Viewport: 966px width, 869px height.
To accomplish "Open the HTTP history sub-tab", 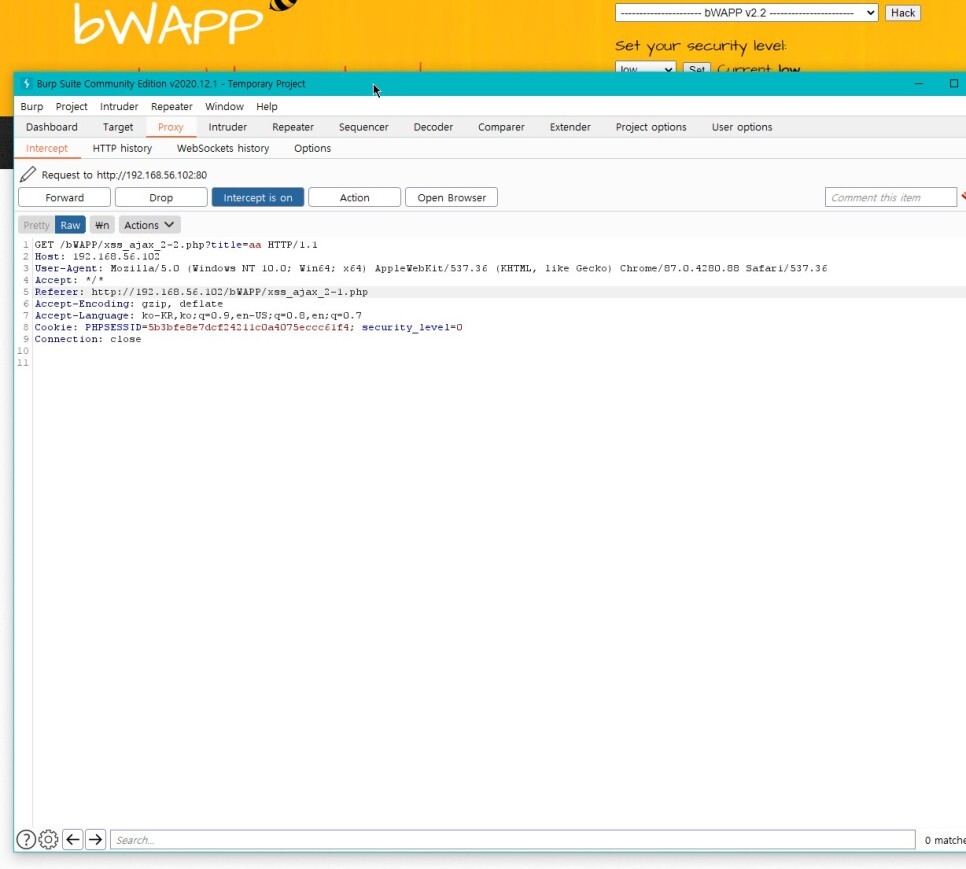I will 122,148.
